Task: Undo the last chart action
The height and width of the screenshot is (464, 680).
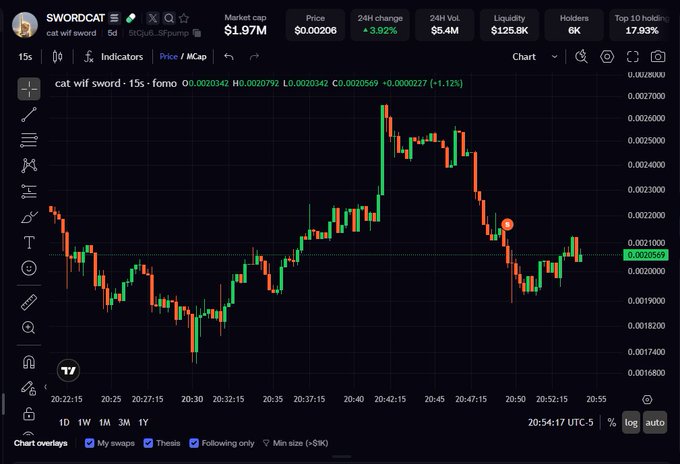Action: click(229, 57)
